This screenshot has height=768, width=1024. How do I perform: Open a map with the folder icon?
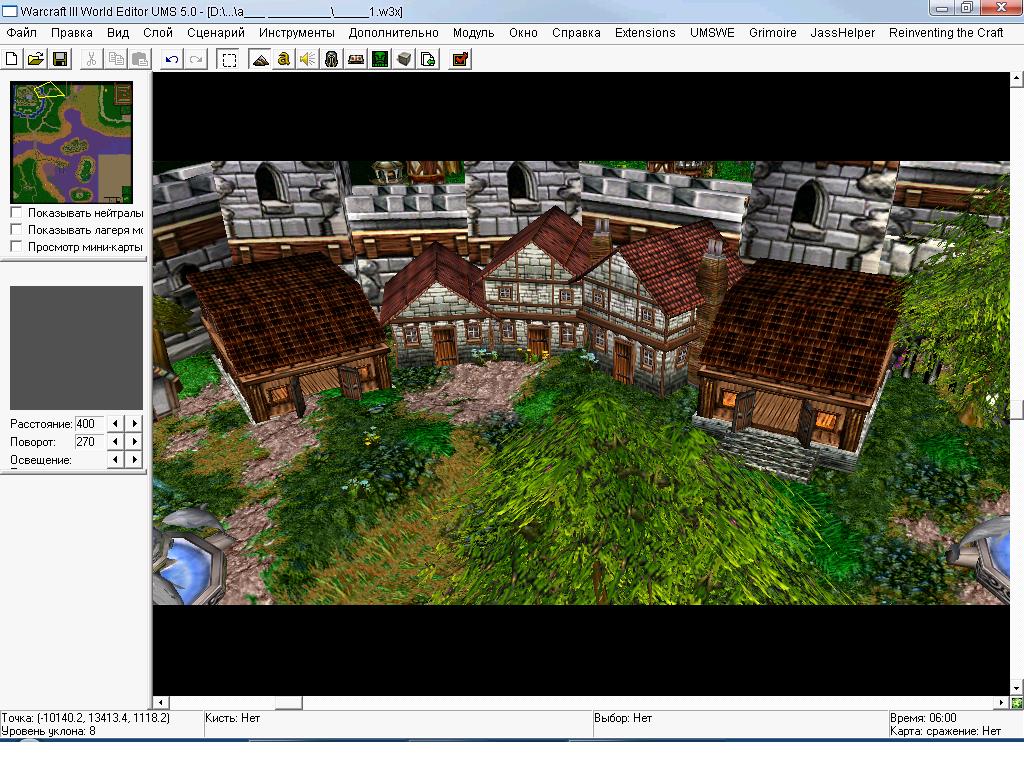[x=36, y=59]
